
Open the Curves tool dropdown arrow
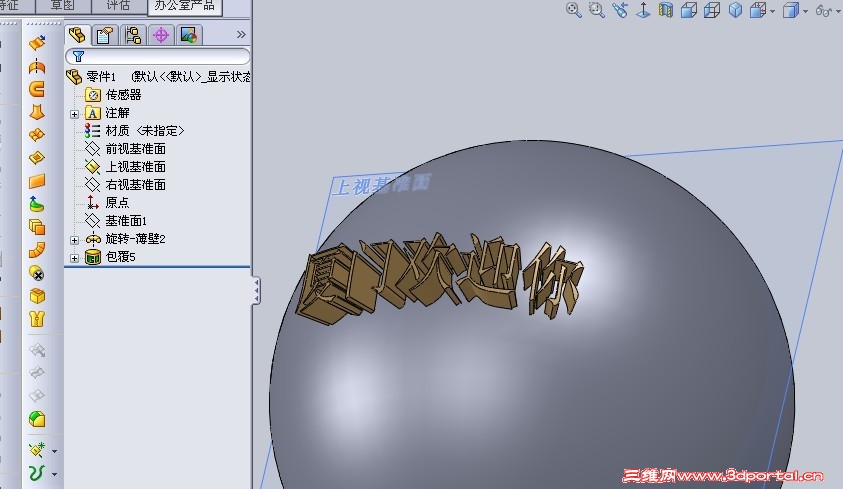[54, 474]
